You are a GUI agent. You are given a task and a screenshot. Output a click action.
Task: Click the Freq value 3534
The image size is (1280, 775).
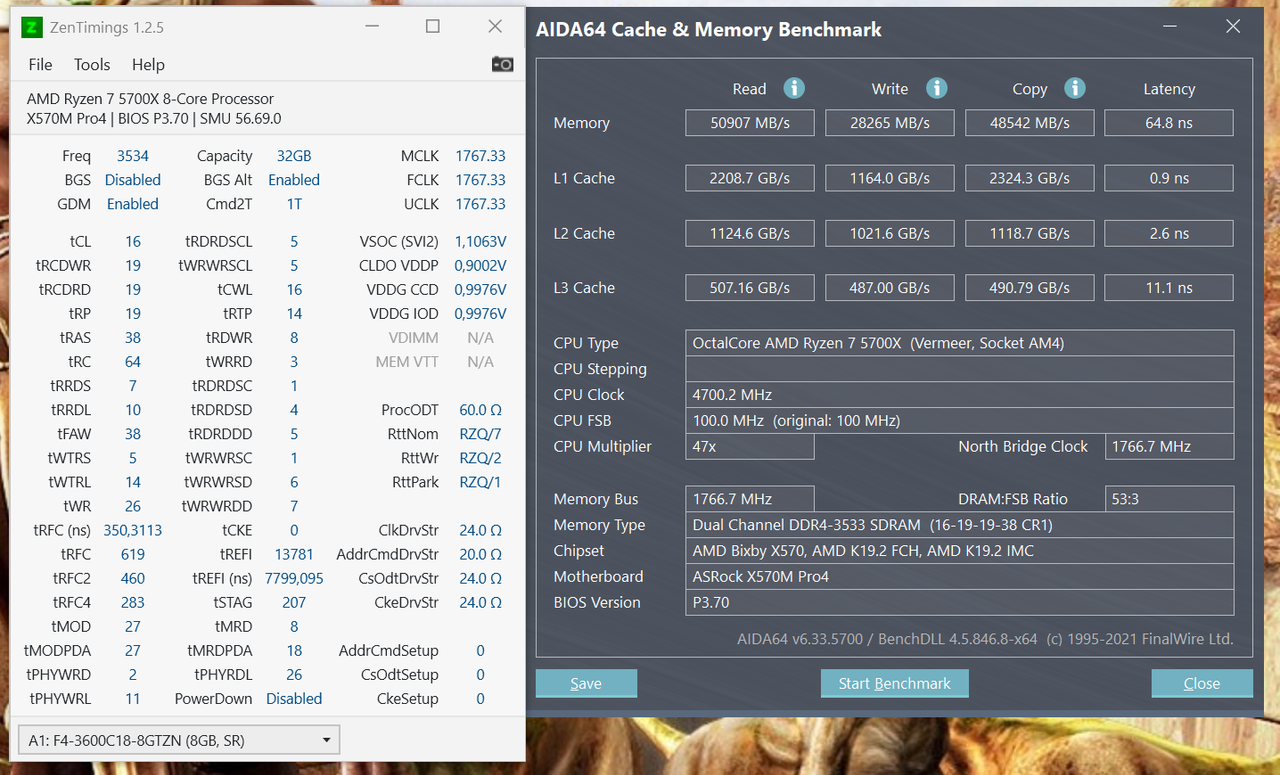[133, 156]
